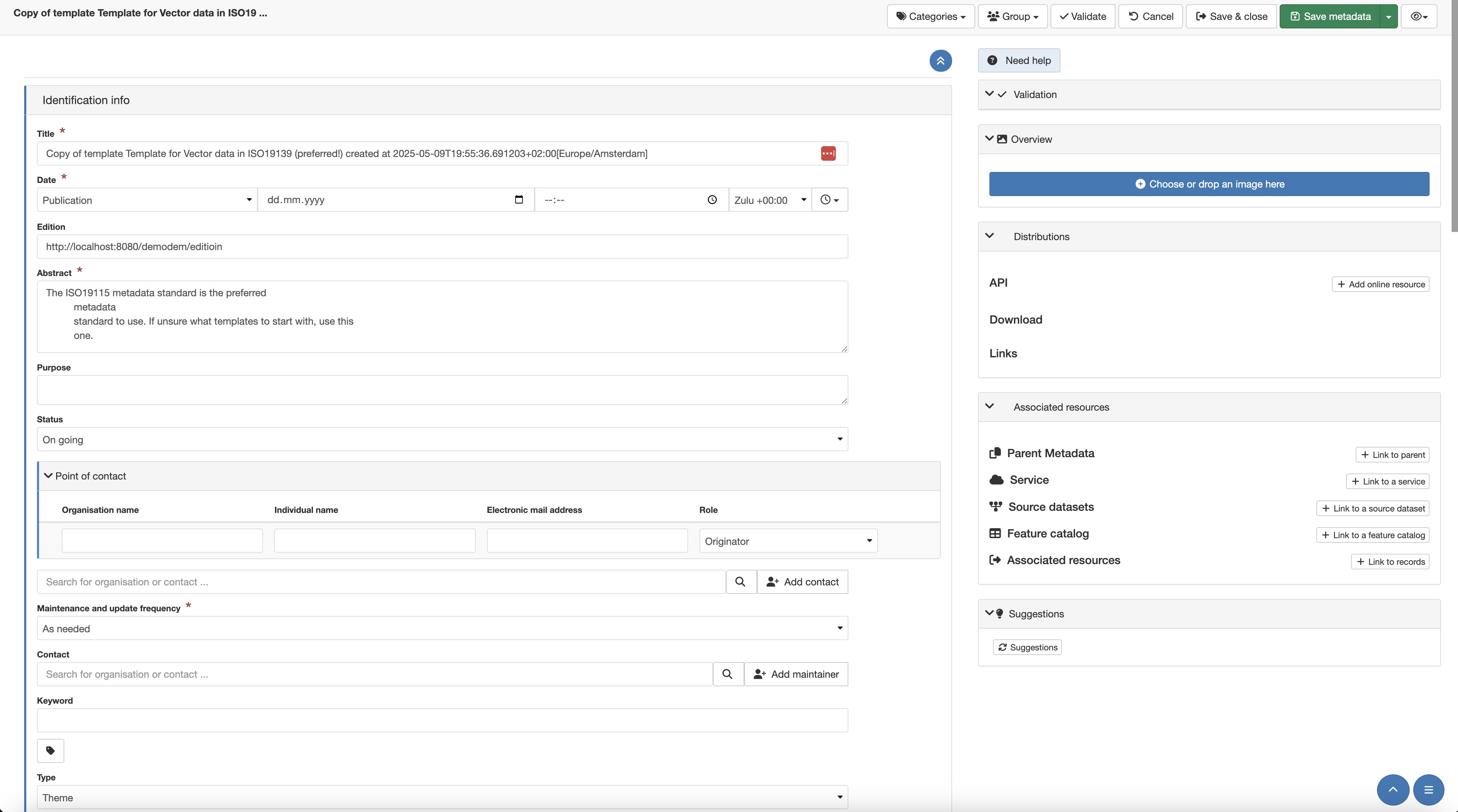Click into the Purpose text area
Screen dimensions: 1458x812
point(442,389)
